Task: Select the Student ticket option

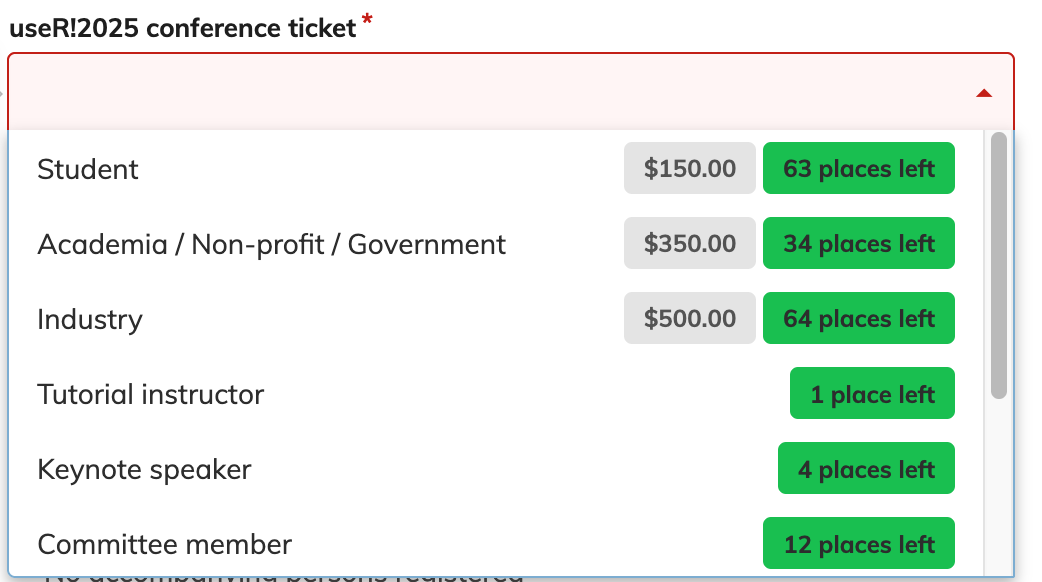Action: coord(496,169)
